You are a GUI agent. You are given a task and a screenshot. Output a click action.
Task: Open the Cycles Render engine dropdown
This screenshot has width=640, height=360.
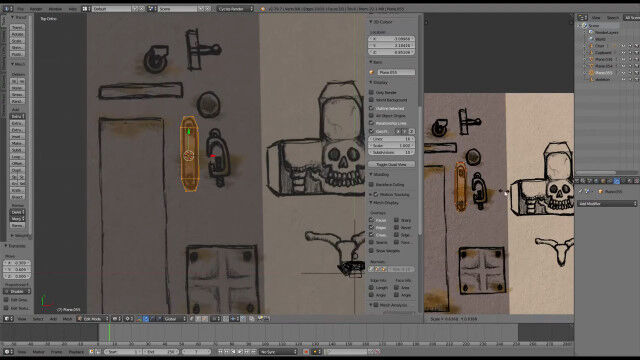(x=235, y=9)
